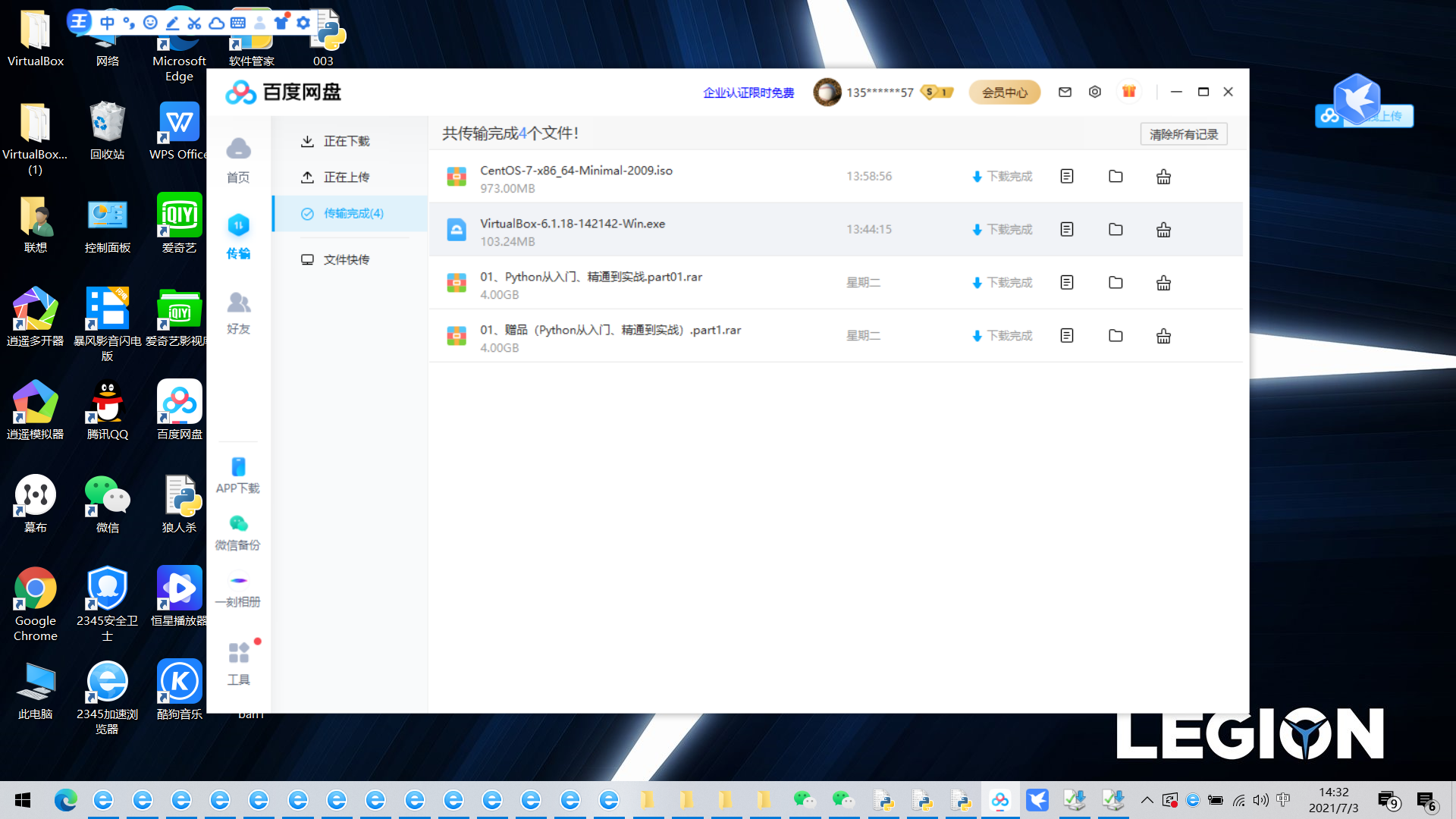Click 企业认证限时免费 link

pos(748,93)
